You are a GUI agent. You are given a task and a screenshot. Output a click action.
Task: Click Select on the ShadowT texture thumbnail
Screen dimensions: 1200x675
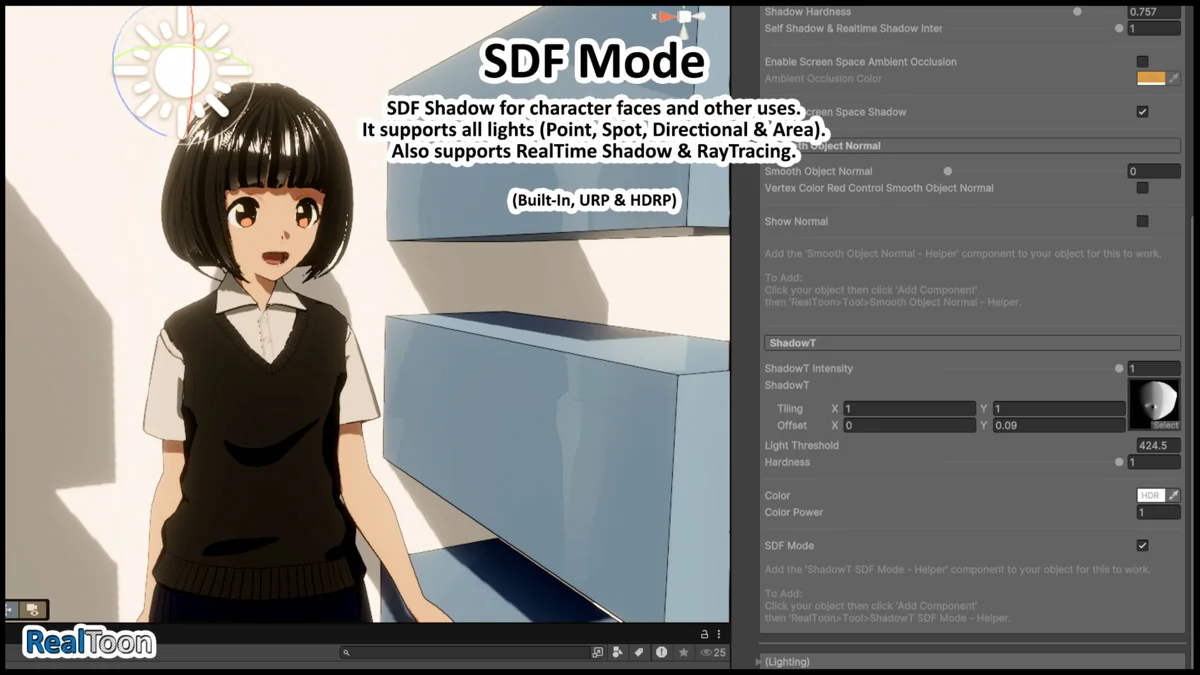pyautogui.click(x=1165, y=423)
